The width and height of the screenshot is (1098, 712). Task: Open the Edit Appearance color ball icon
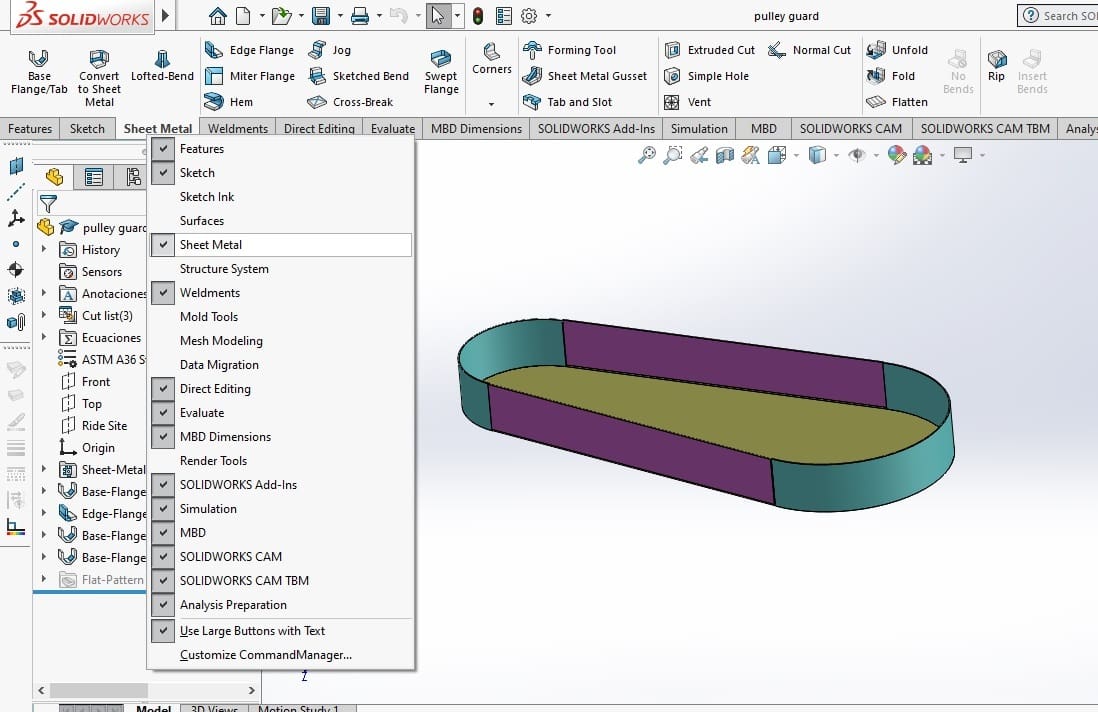coord(896,155)
